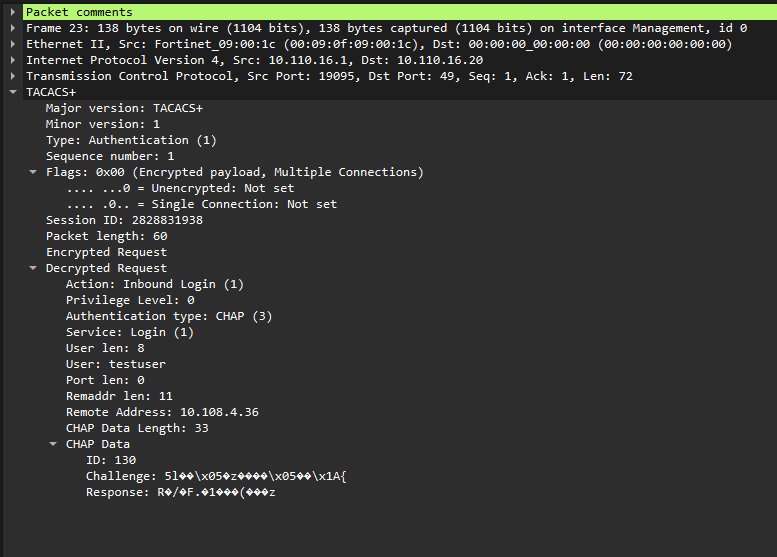Select the Action: Inbound Login (1) field

click(155, 284)
